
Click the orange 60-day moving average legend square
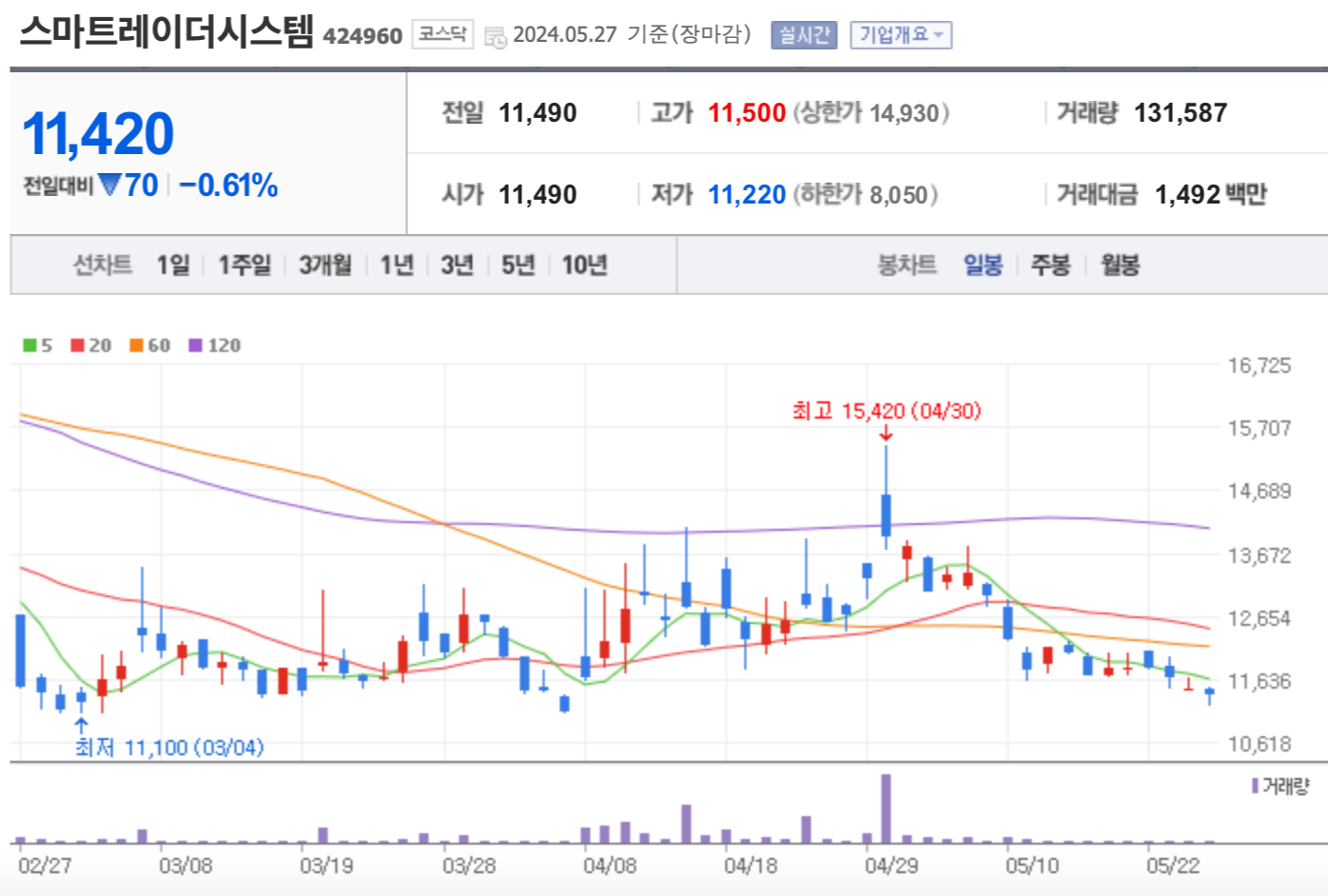click(136, 345)
